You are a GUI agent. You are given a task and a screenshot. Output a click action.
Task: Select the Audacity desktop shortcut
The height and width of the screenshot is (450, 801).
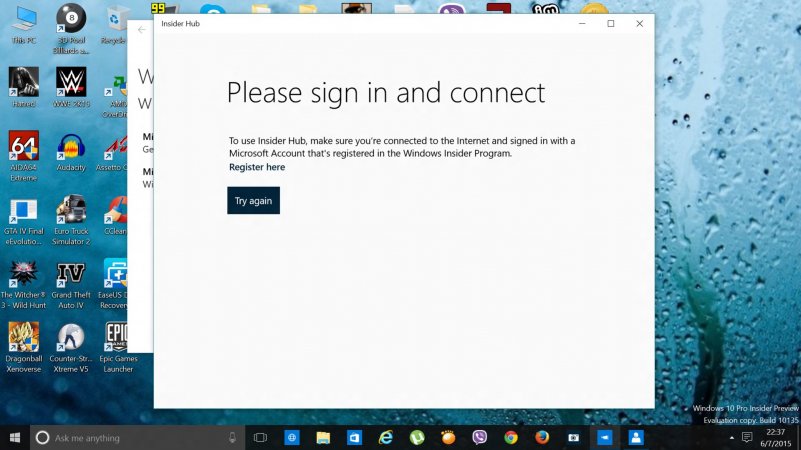tap(71, 151)
